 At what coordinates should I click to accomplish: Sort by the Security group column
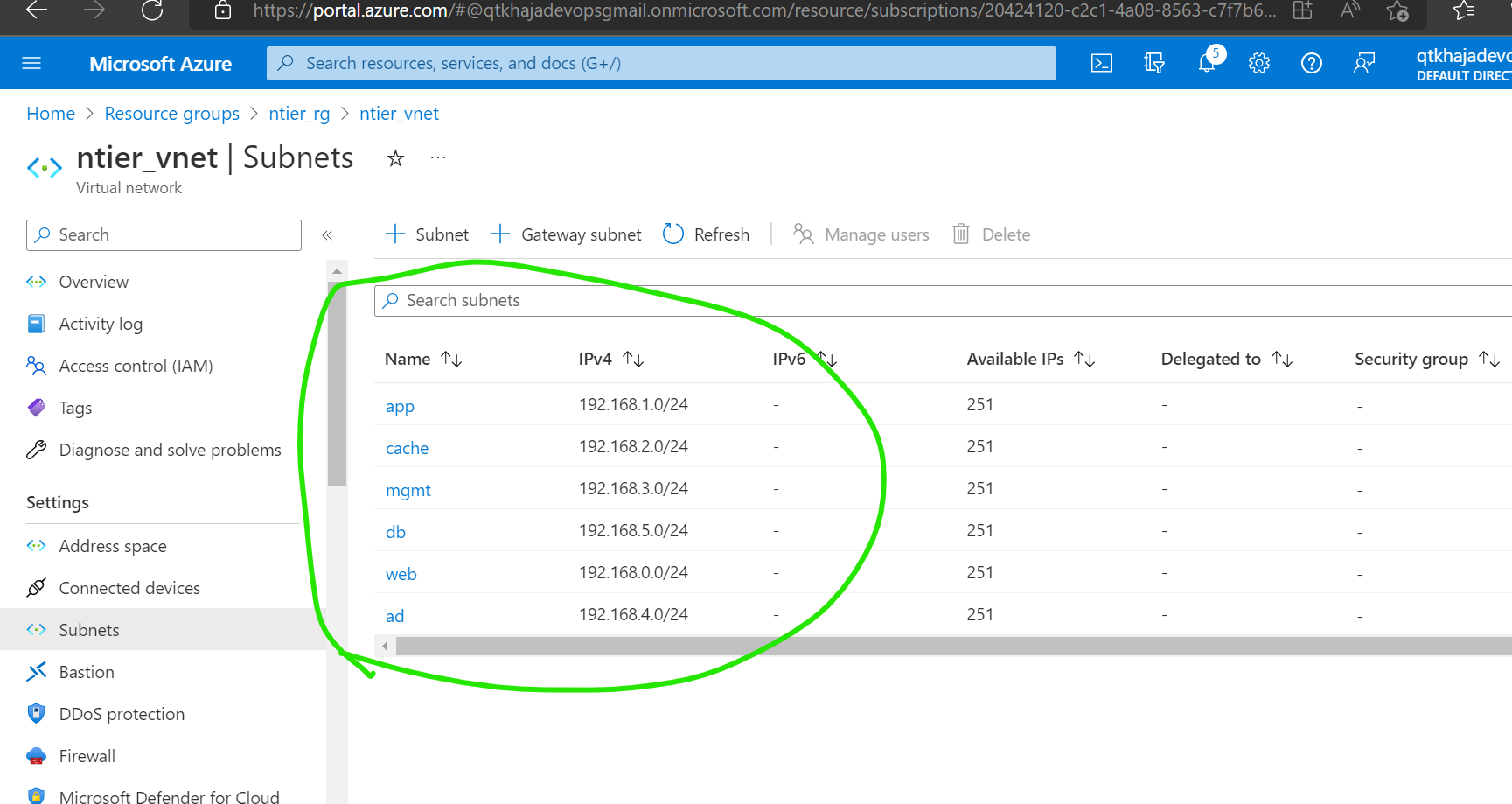point(1427,359)
